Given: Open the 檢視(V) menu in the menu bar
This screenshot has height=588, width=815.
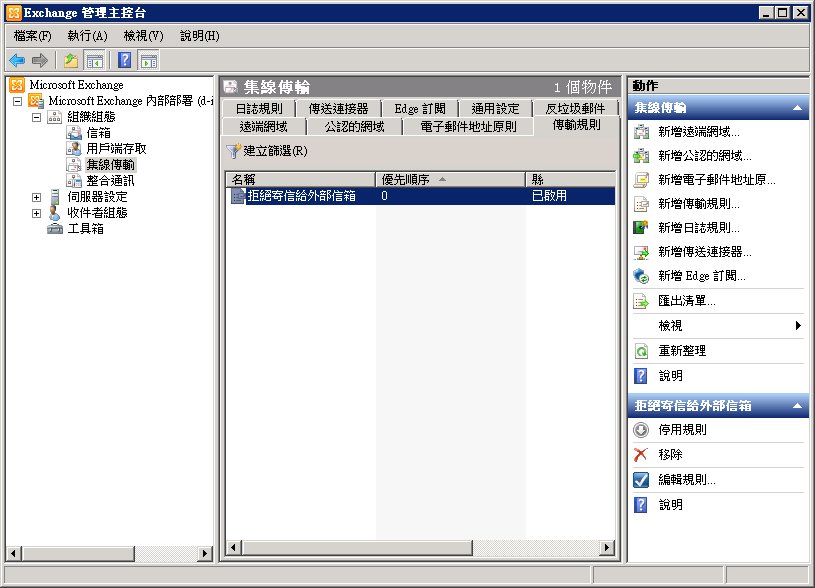Looking at the screenshot, I should click(x=143, y=36).
